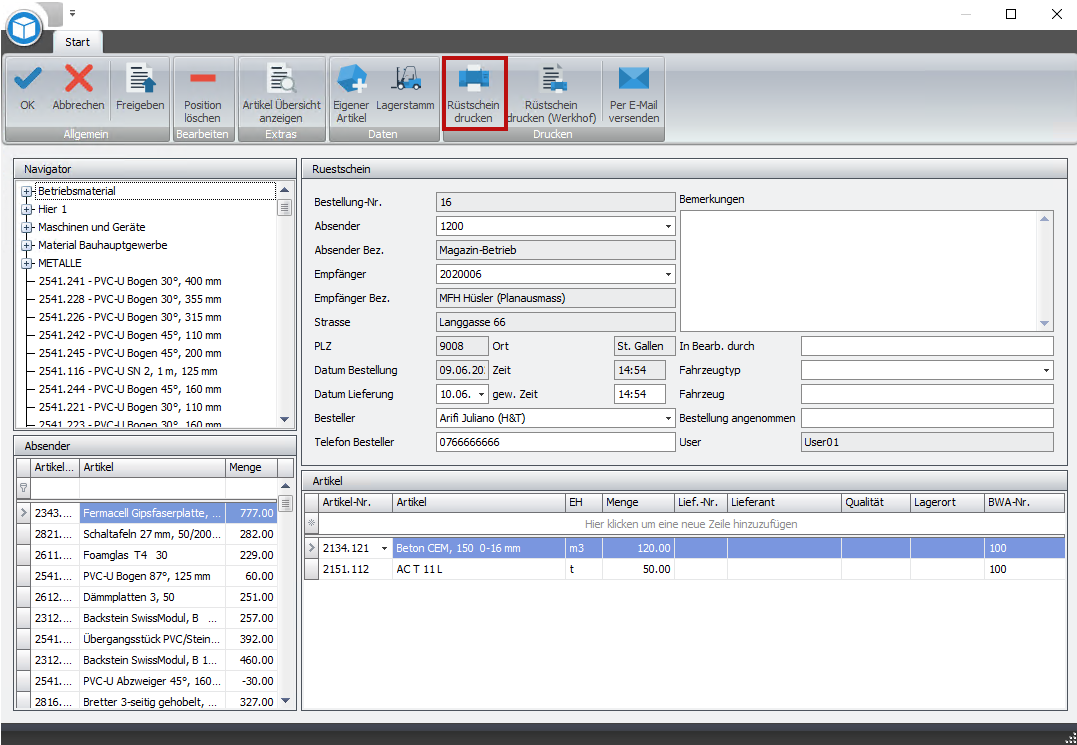Select row indicator of Beton CEM row
The width and height of the screenshot is (1077, 745).
tap(312, 548)
